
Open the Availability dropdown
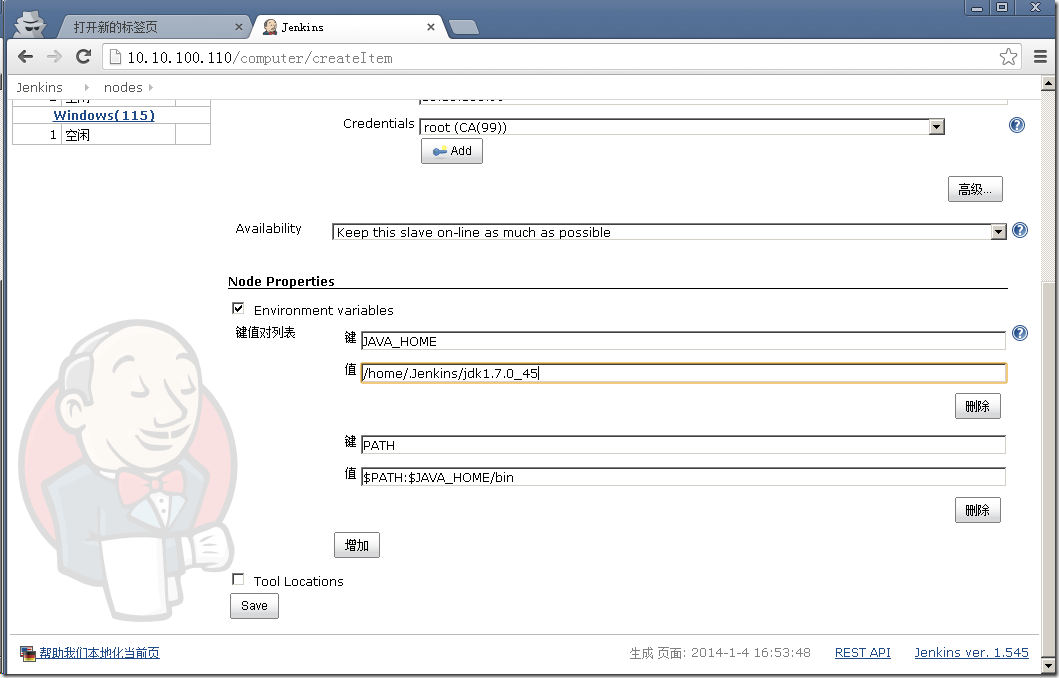point(669,232)
